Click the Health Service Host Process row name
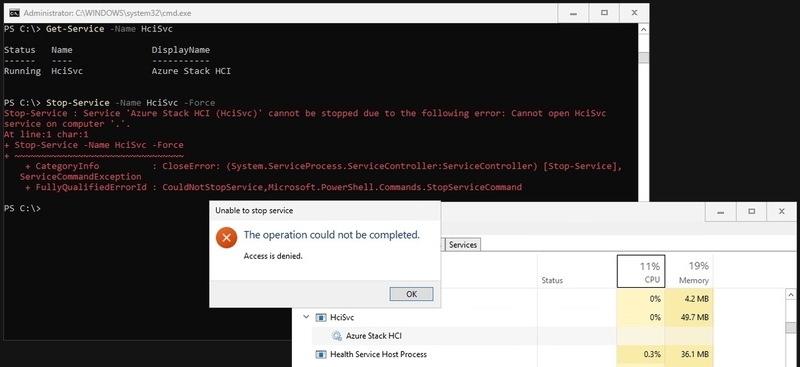 coord(379,354)
